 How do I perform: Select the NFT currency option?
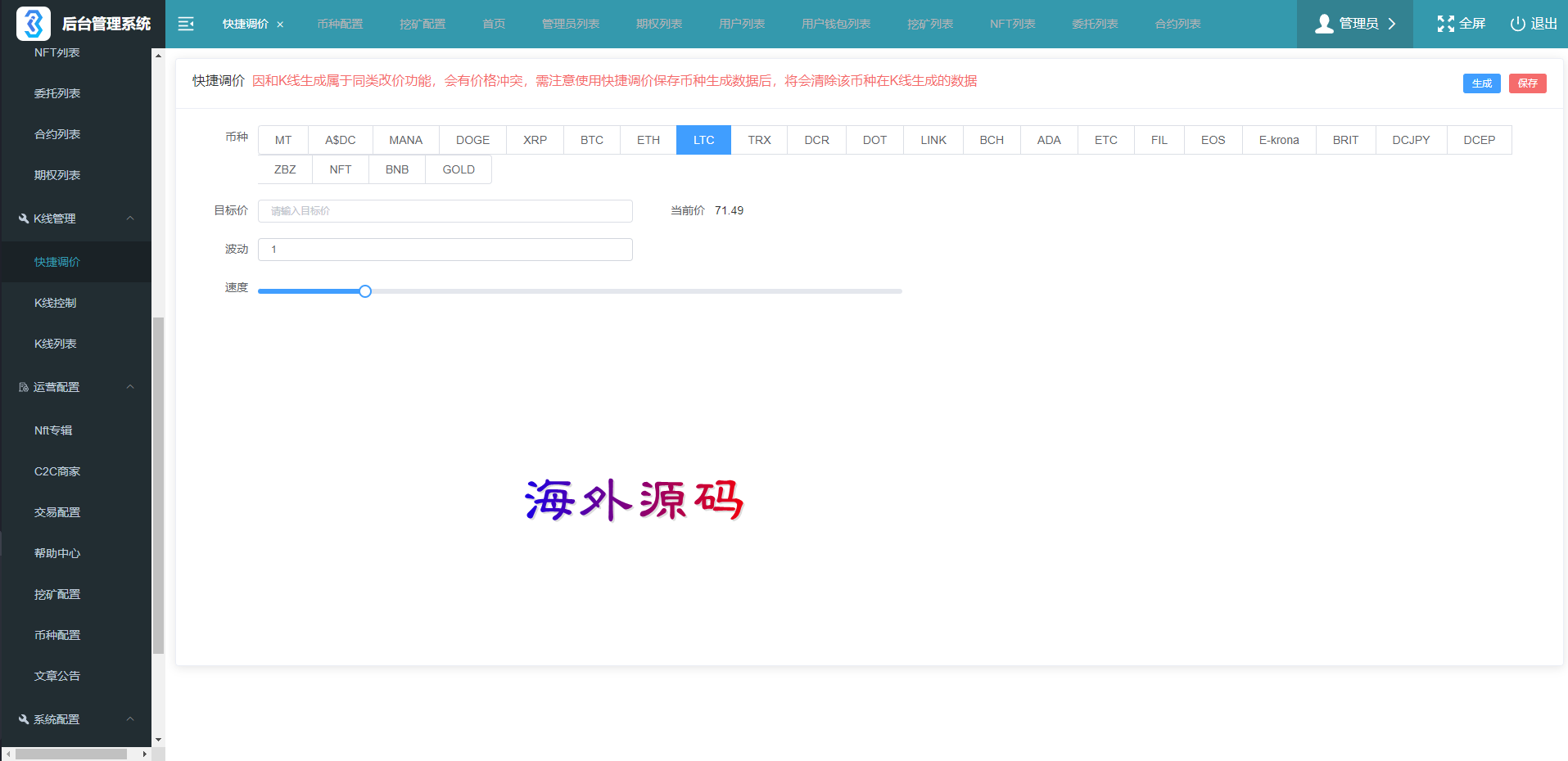pyautogui.click(x=341, y=169)
